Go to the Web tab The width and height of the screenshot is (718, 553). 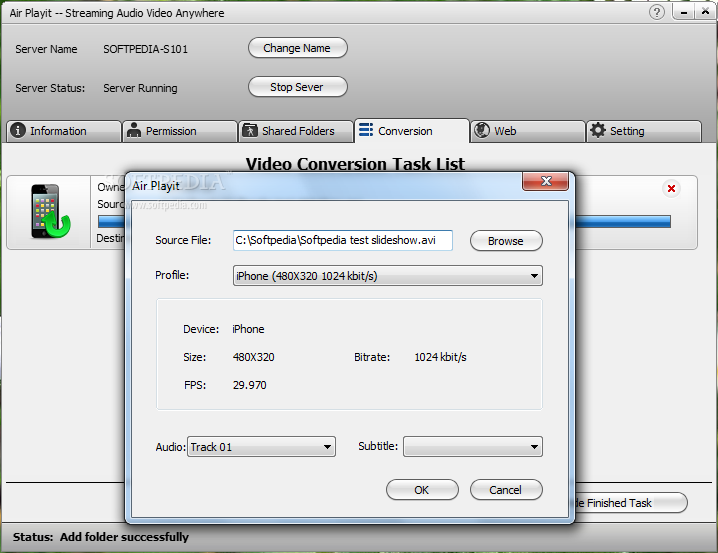tap(528, 131)
